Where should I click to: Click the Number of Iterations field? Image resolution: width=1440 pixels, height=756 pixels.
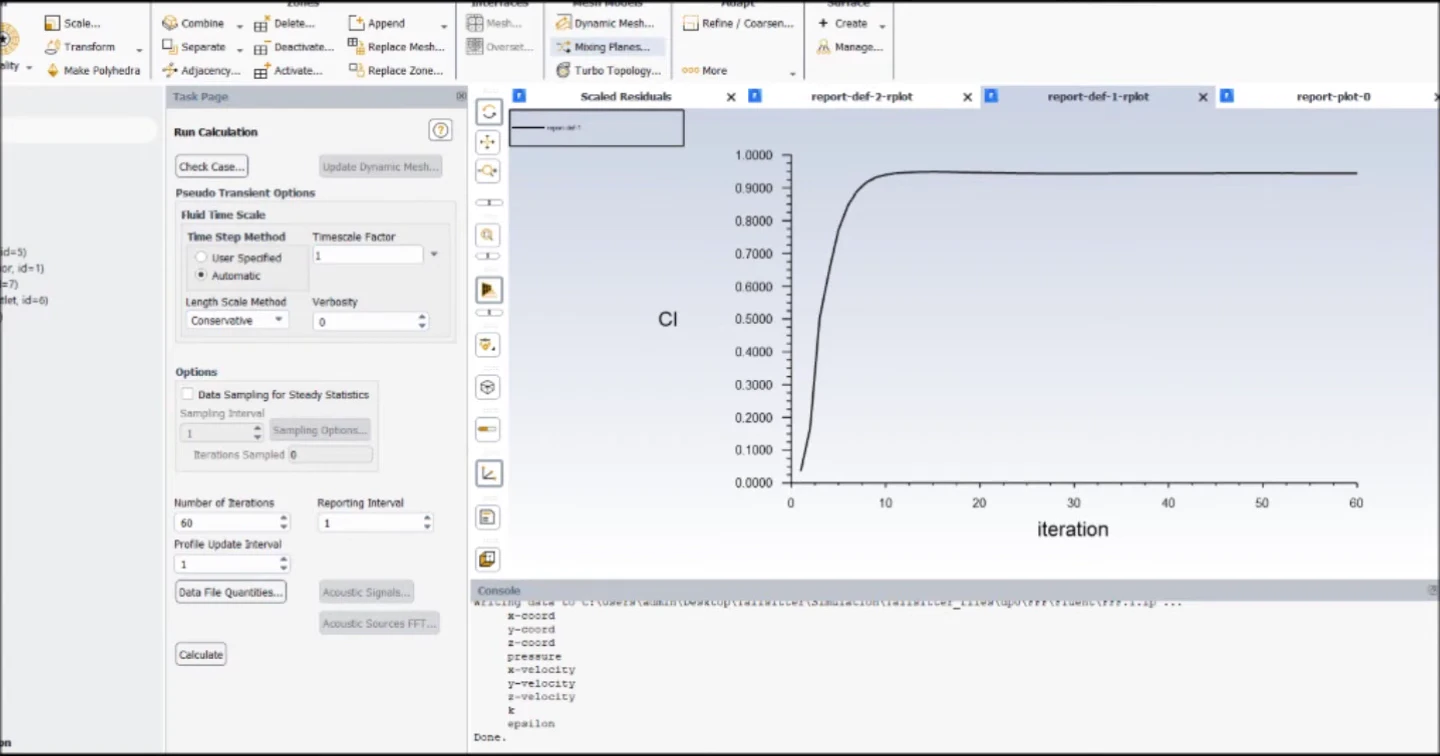tap(226, 523)
